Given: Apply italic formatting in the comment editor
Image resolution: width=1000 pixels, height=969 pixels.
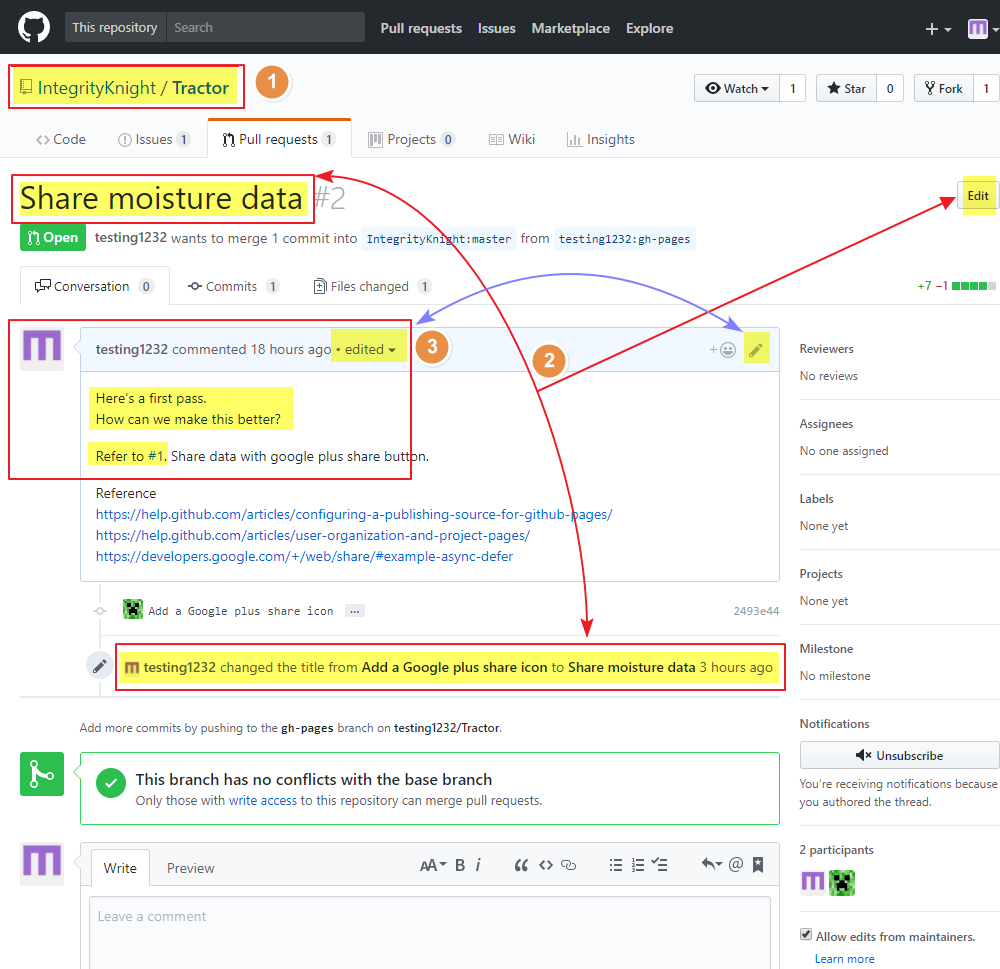Looking at the screenshot, I should click(481, 866).
